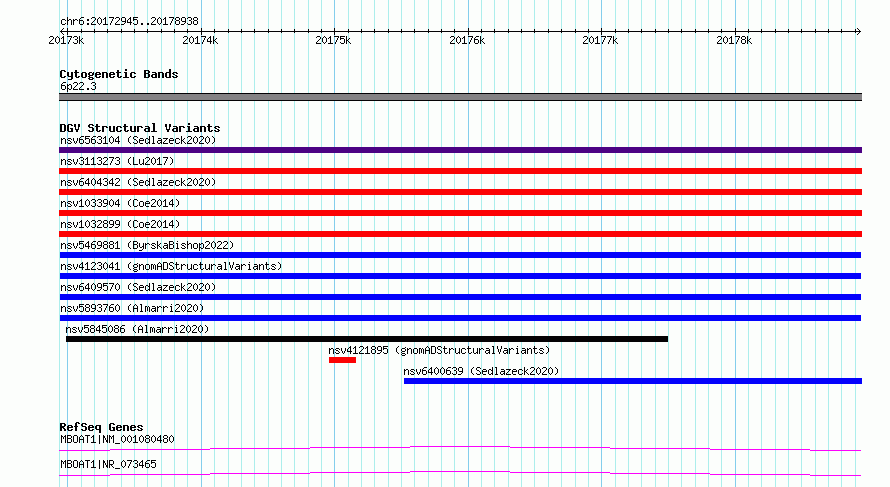890x487 pixels.
Task: Select the nsv1032899 (Coe2014) label
Action: (120, 224)
